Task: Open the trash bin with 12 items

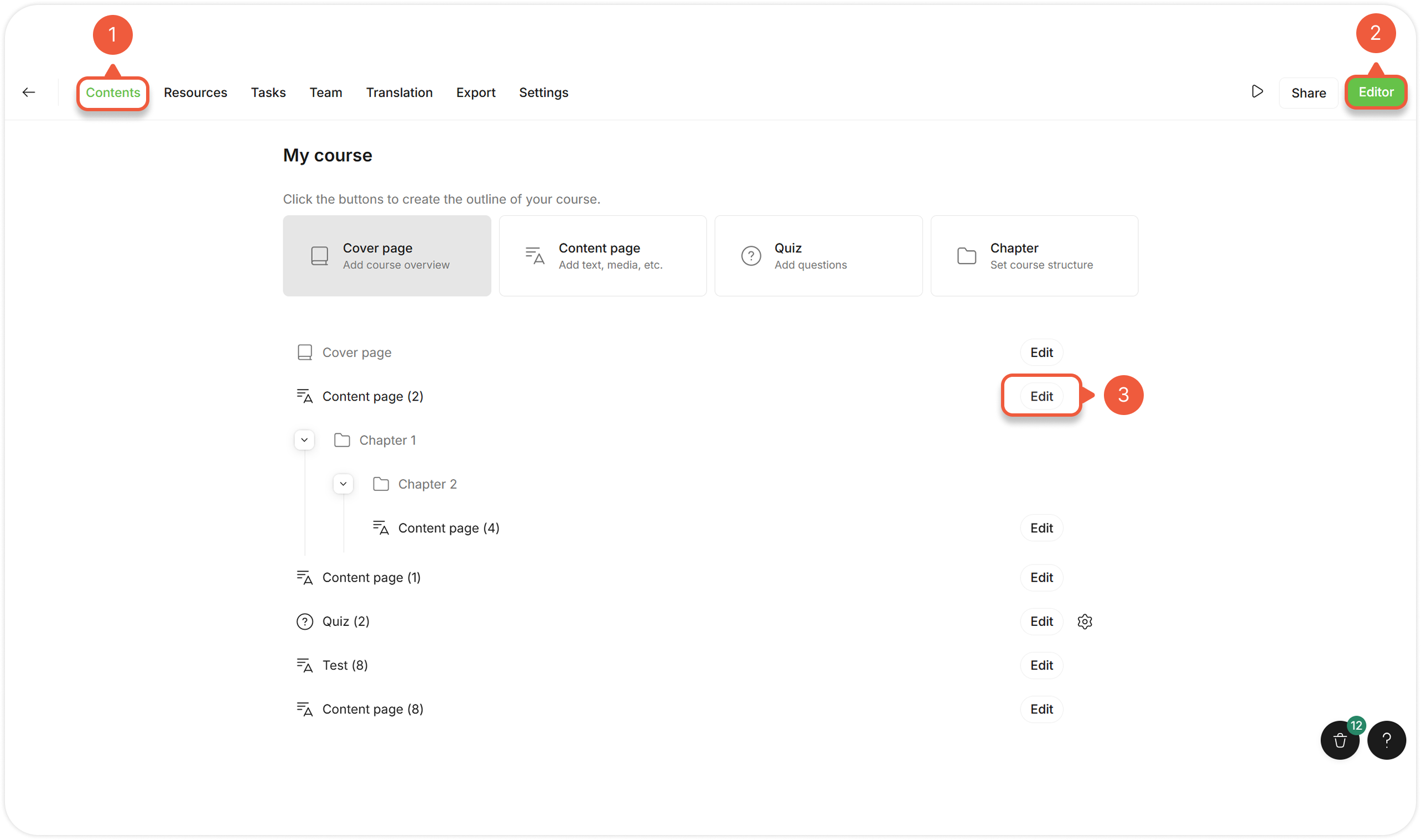Action: point(1340,740)
